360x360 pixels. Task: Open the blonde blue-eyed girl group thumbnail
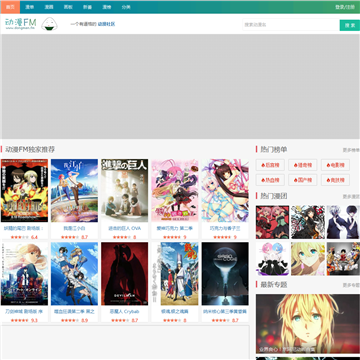308,259
